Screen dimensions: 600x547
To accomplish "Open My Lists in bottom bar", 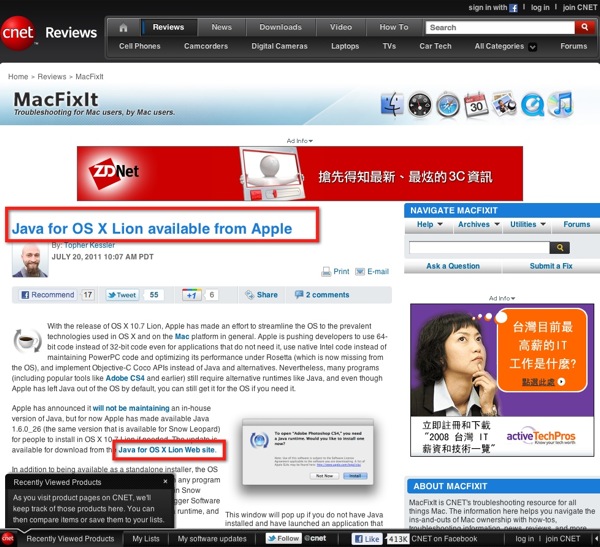I will 146,539.
